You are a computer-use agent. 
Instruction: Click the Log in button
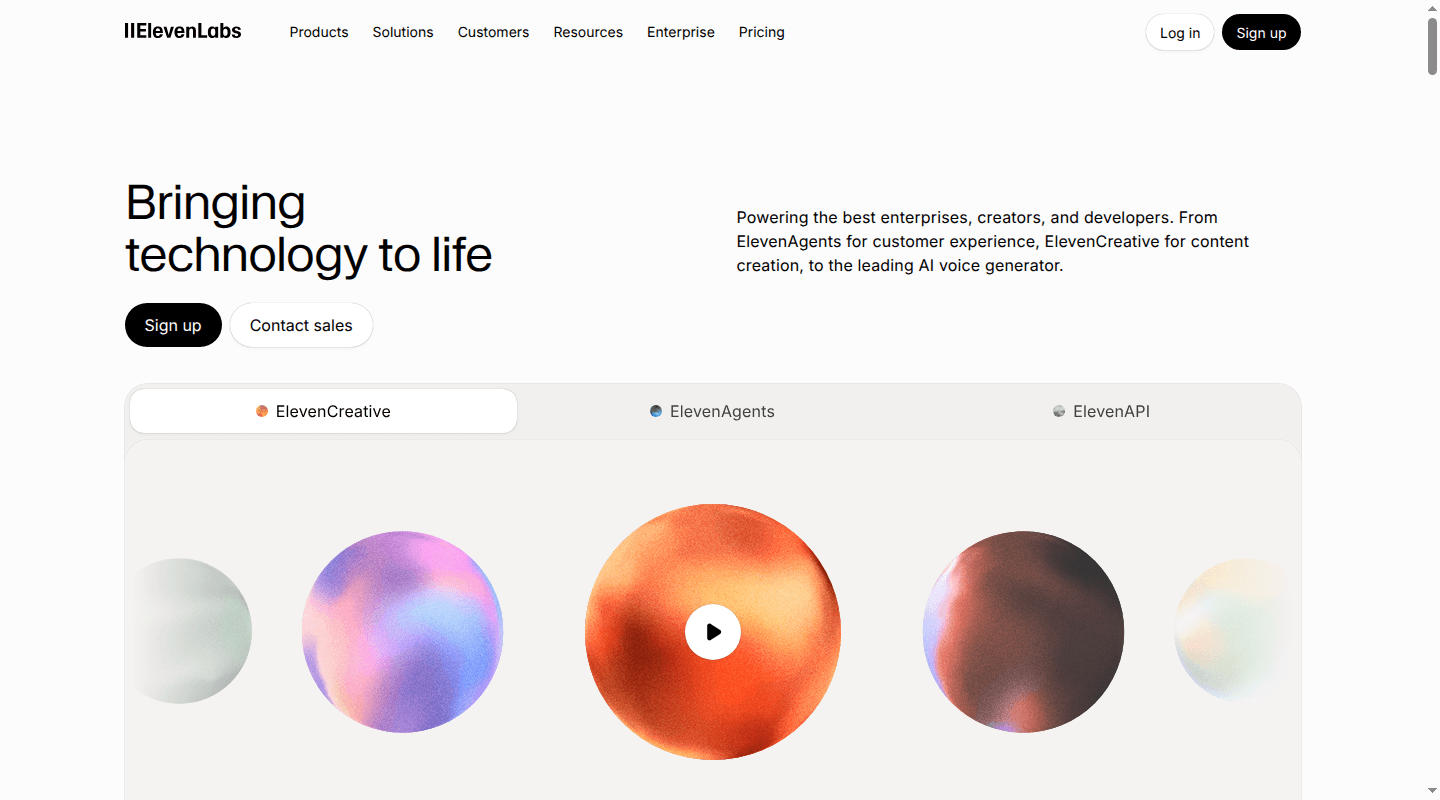pos(1180,33)
